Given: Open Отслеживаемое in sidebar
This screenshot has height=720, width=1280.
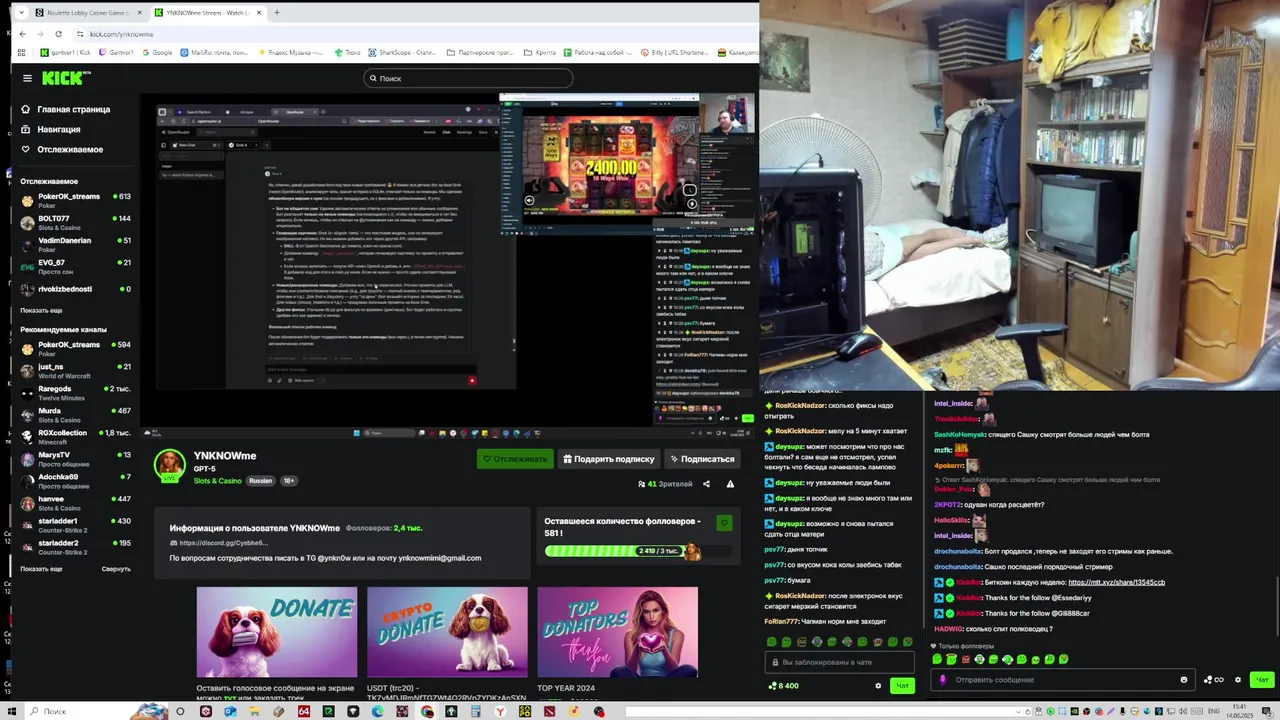Looking at the screenshot, I should tap(62, 149).
